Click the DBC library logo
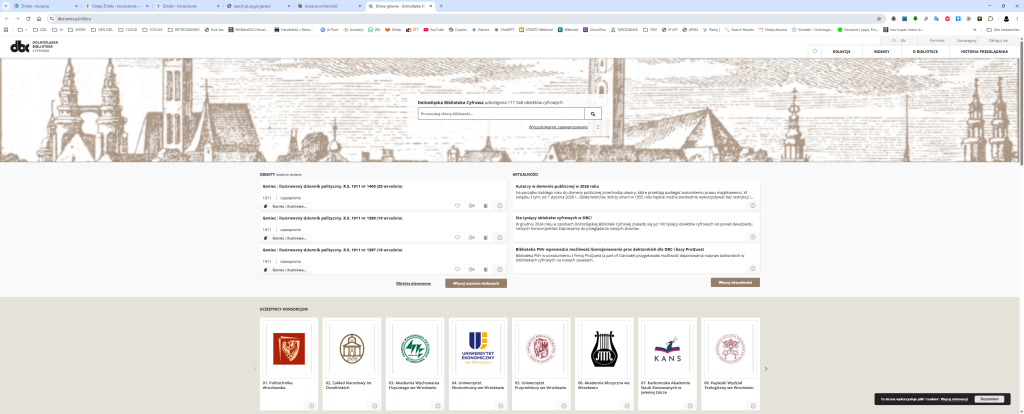 [x=35, y=46]
